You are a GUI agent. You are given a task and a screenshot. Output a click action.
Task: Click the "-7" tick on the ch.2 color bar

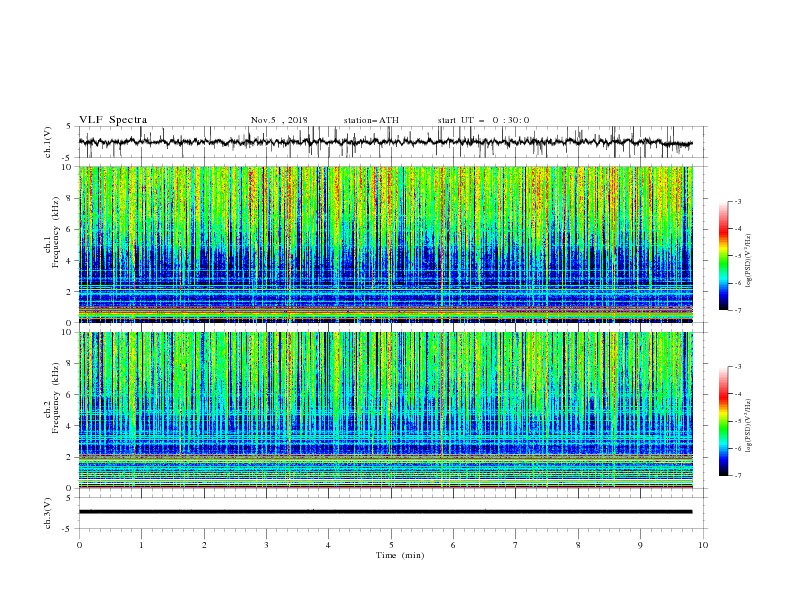coord(738,476)
